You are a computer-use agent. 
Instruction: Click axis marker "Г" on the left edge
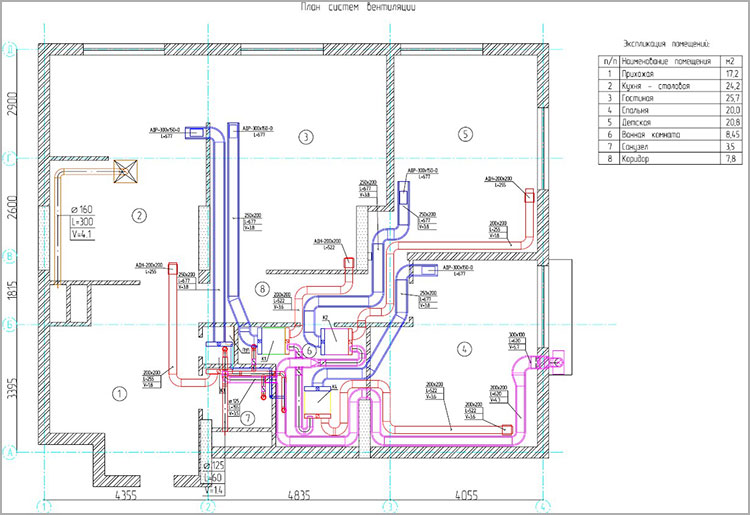pyautogui.click(x=10, y=158)
